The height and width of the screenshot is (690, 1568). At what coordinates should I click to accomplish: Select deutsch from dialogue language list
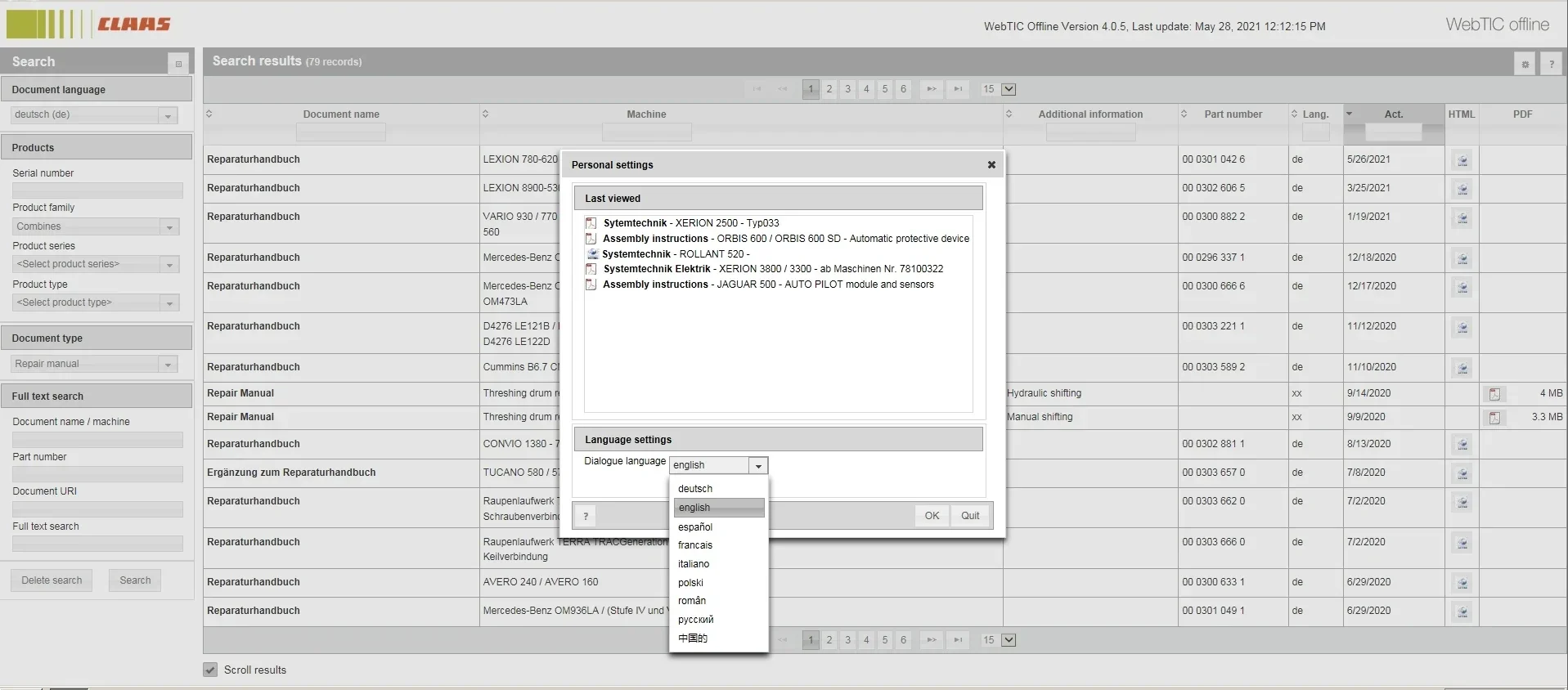coord(695,489)
